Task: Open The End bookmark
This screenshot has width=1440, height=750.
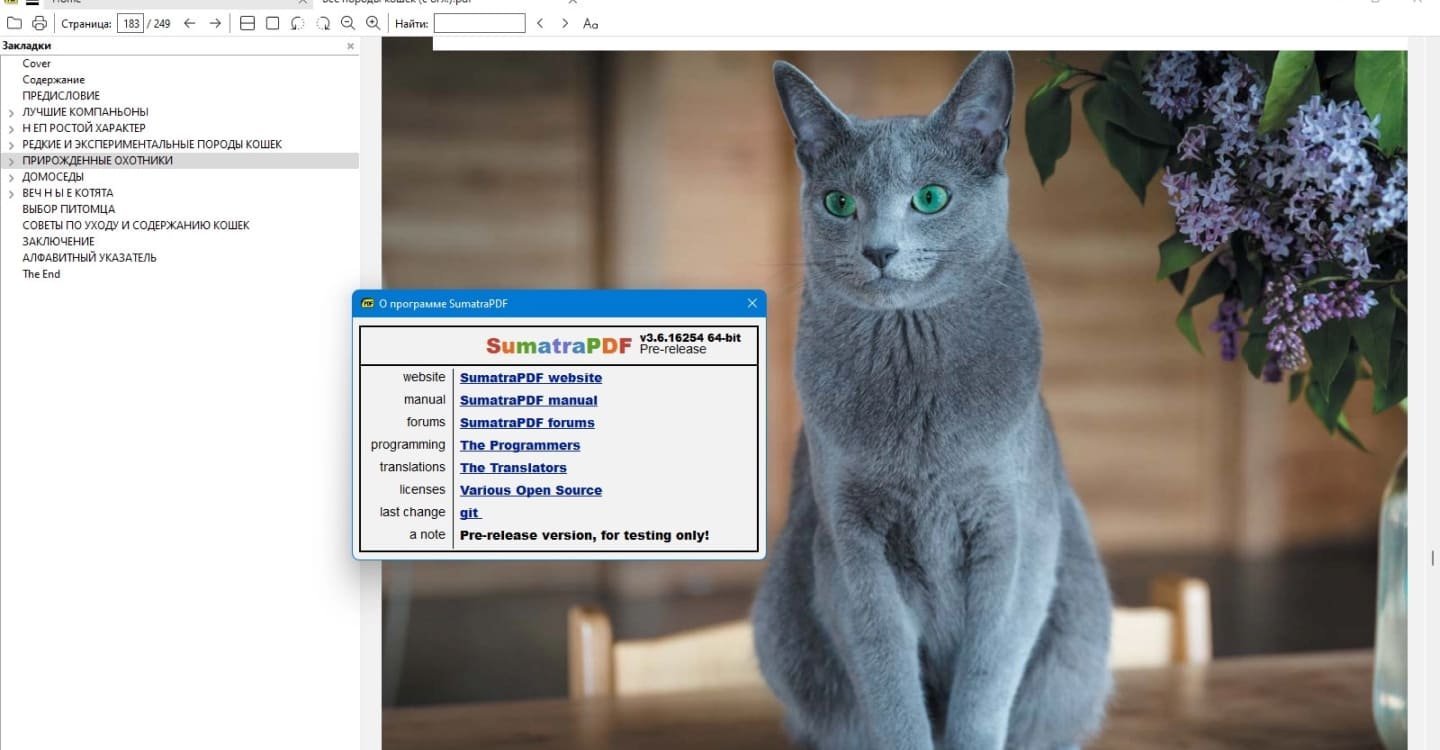Action: (x=42, y=274)
